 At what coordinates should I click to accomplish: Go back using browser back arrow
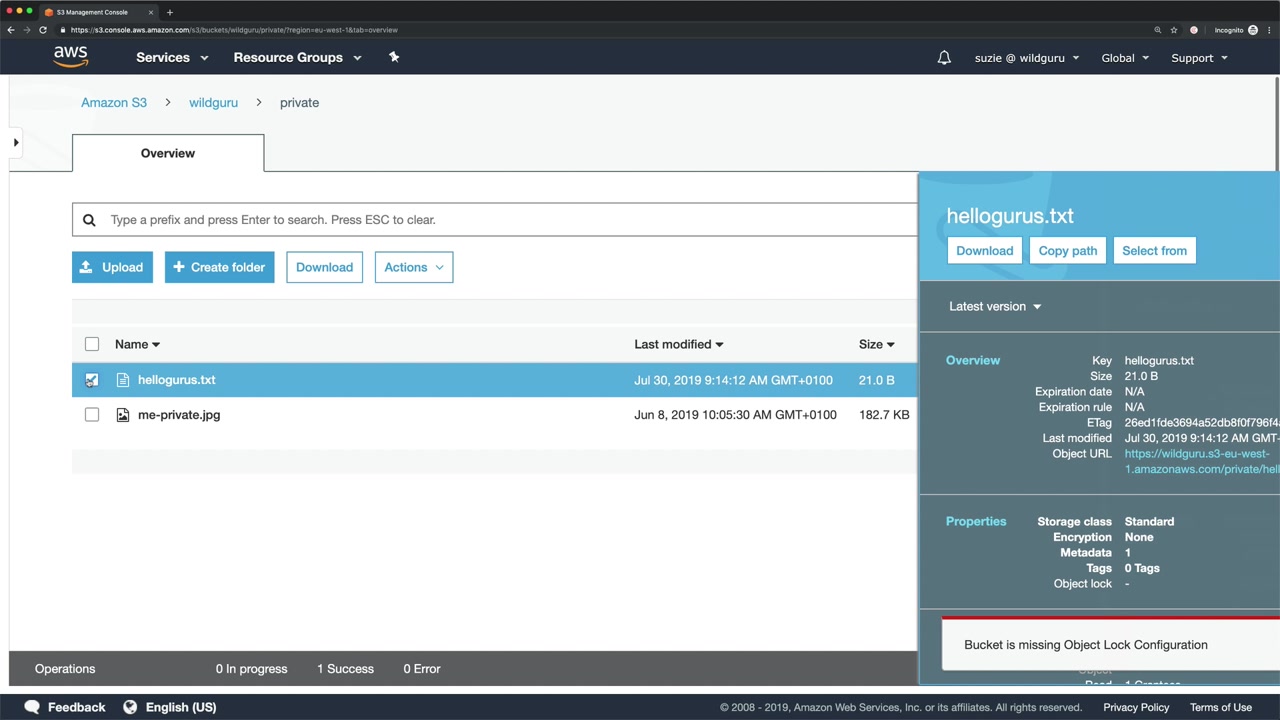click(x=11, y=30)
